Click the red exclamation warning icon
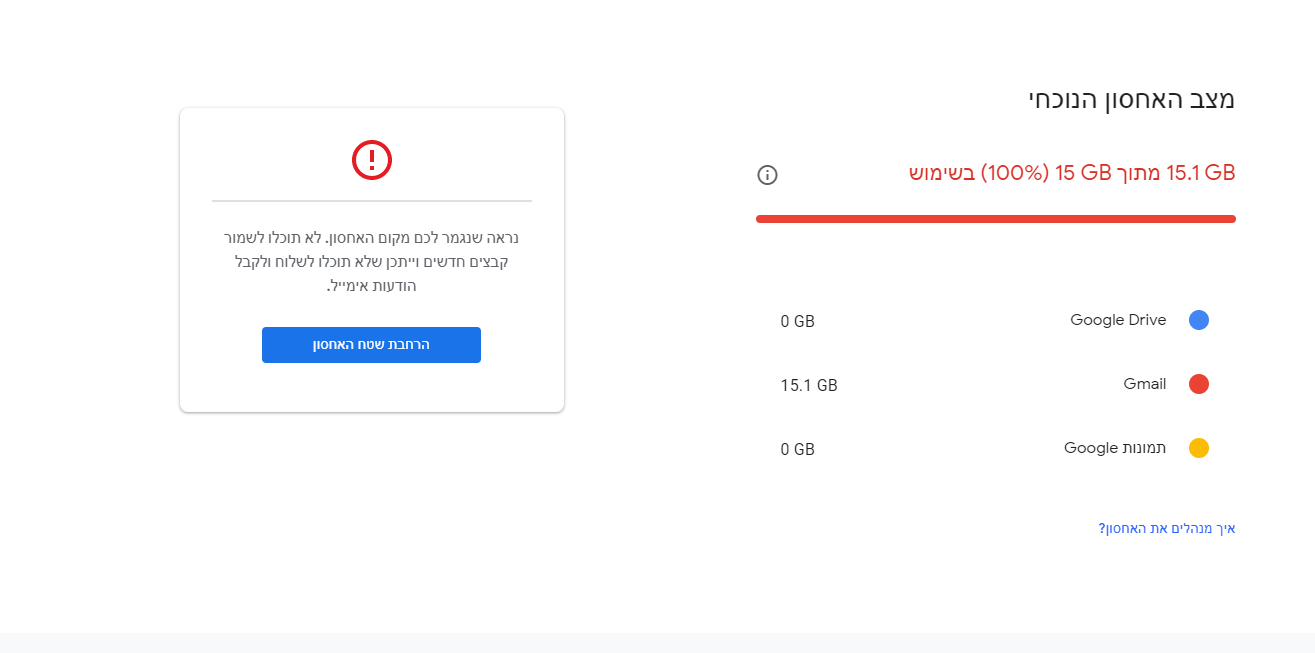This screenshot has height=653, width=1315. [x=372, y=160]
